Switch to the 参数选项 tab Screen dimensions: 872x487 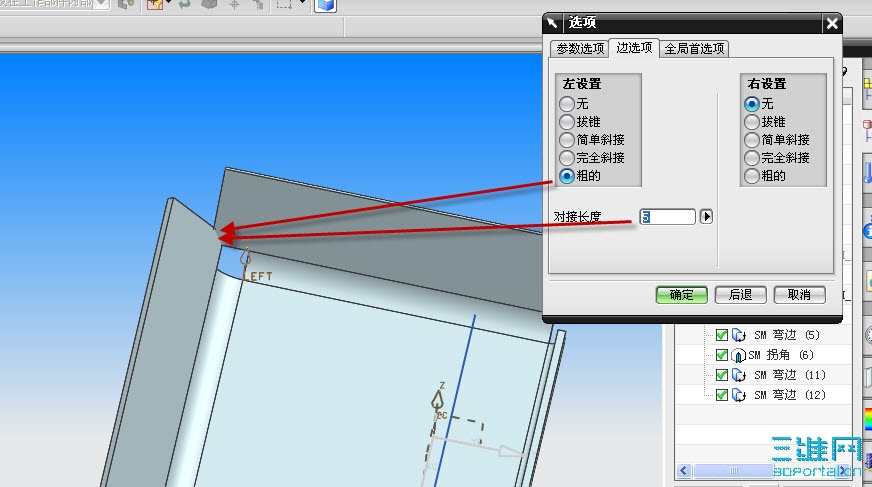coord(580,49)
